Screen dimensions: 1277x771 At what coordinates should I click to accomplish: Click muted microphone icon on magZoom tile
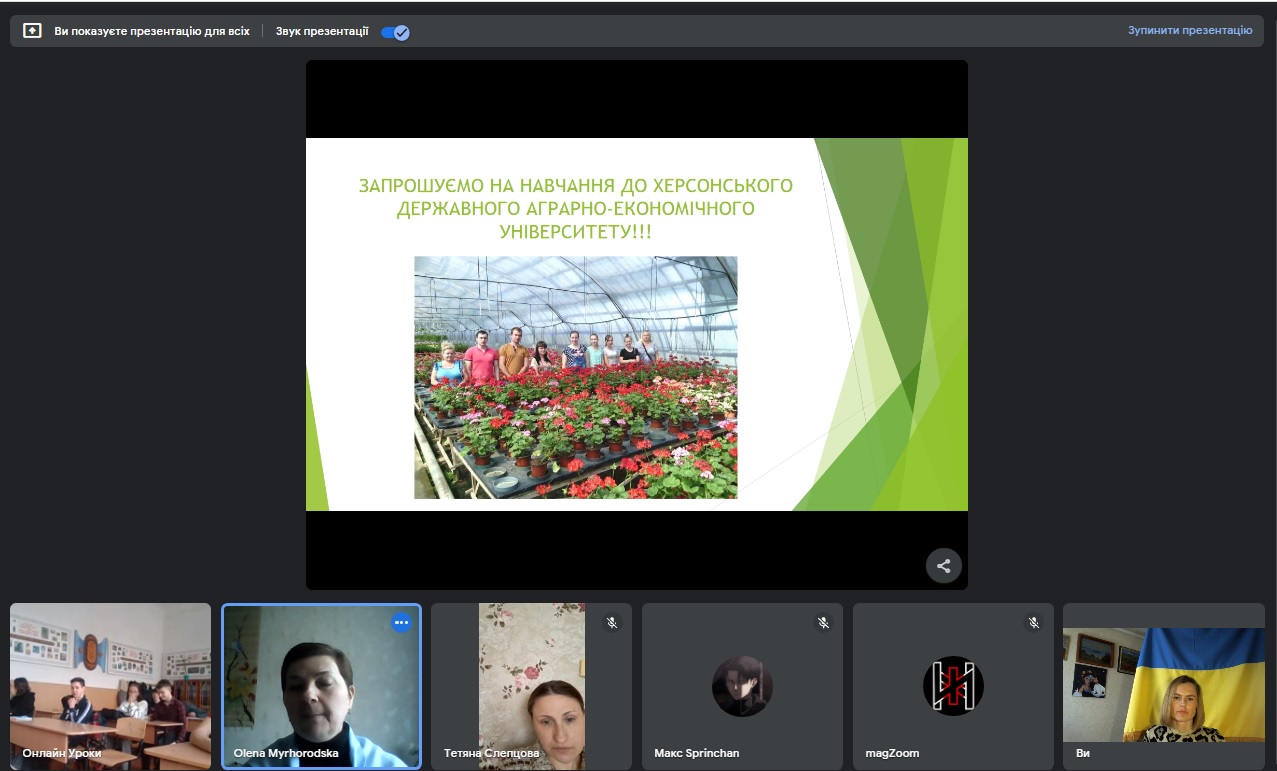(1034, 622)
